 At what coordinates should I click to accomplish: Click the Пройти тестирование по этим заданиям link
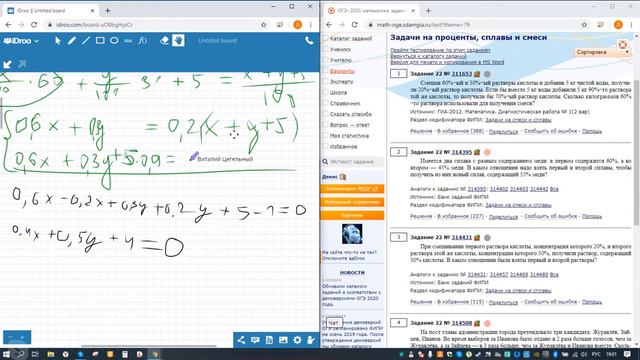click(x=440, y=50)
